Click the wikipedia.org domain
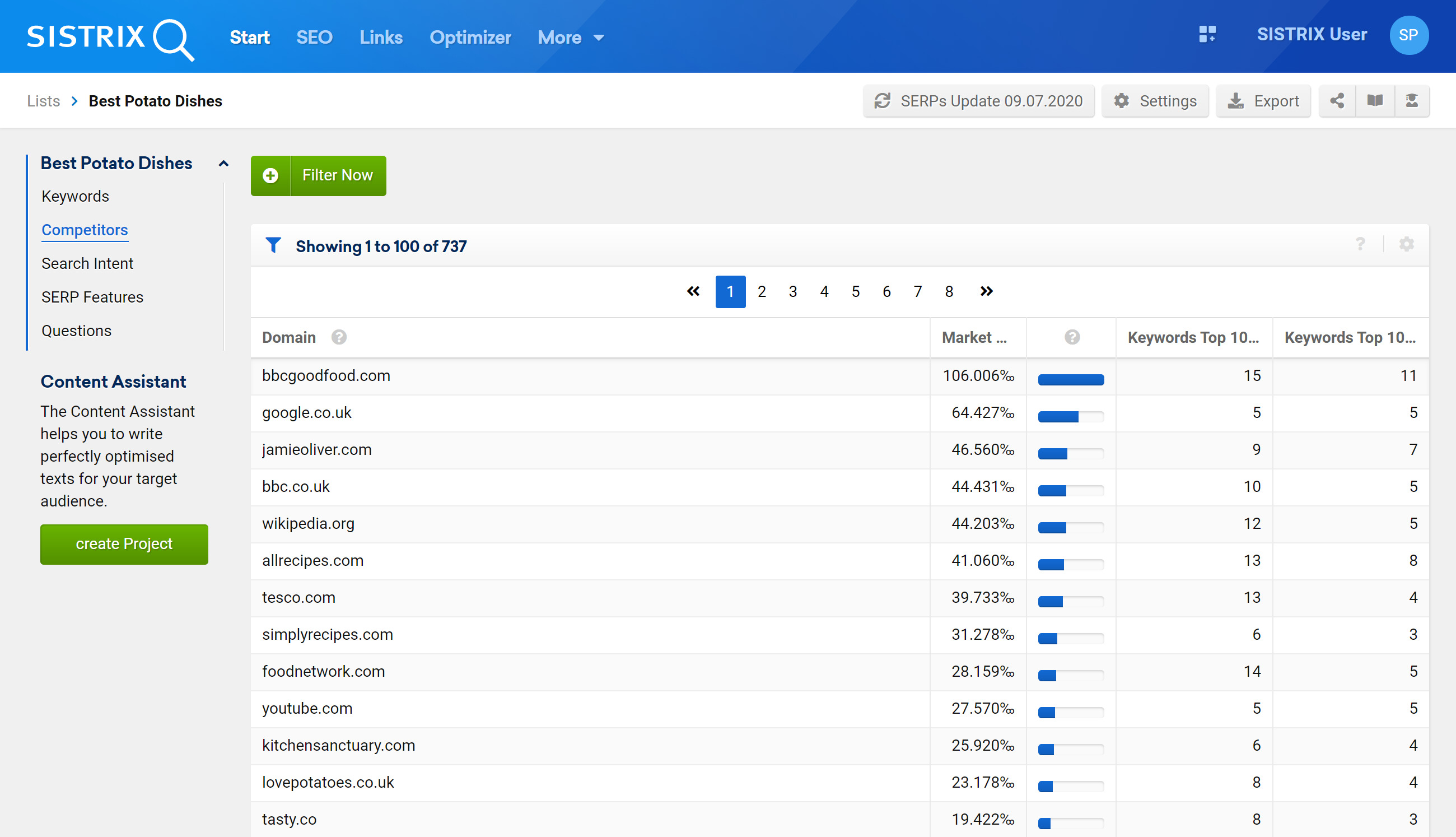Viewport: 1456px width, 837px height. click(308, 524)
